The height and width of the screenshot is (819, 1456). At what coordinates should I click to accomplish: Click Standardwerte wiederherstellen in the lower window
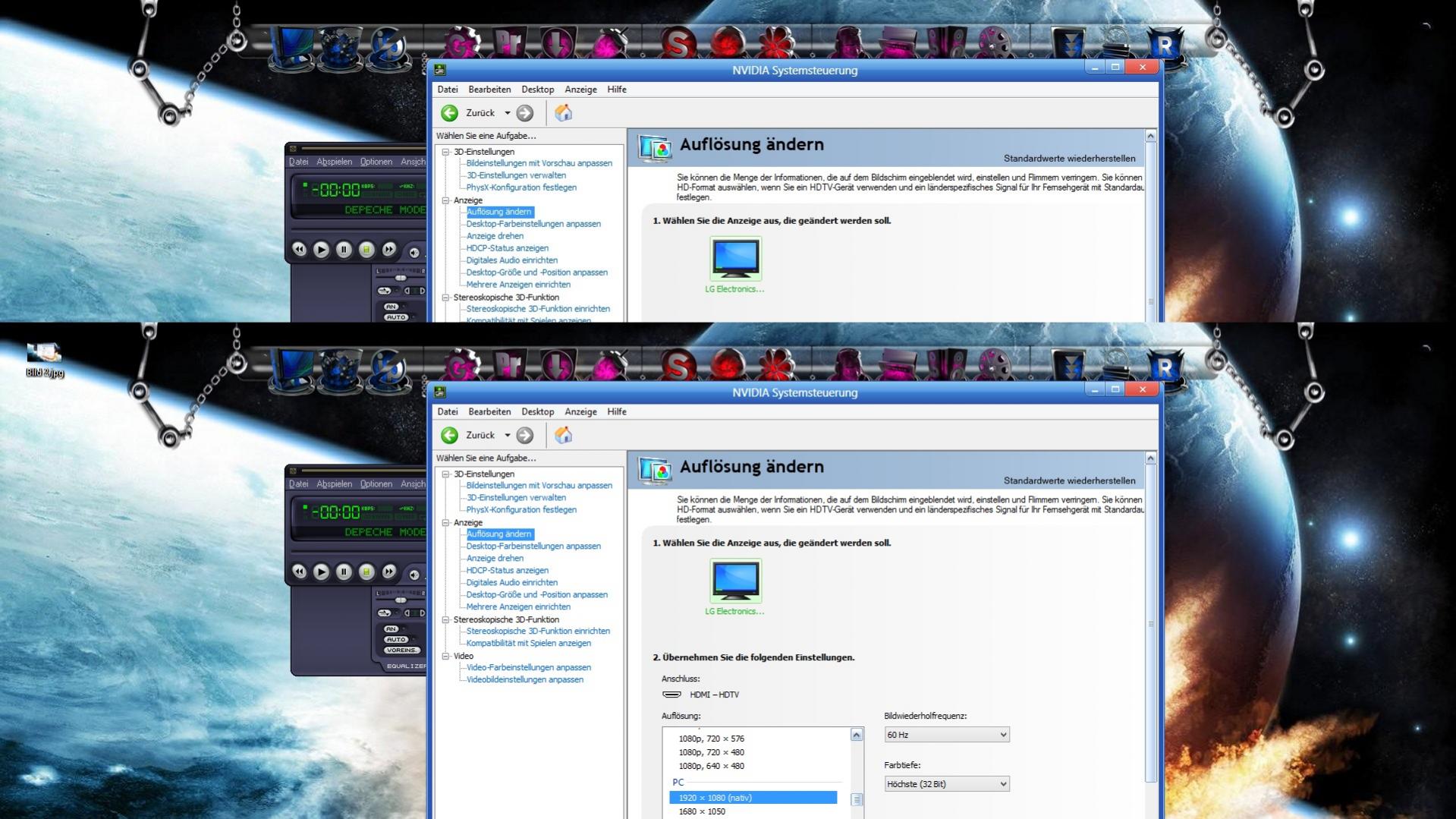pyautogui.click(x=1070, y=480)
